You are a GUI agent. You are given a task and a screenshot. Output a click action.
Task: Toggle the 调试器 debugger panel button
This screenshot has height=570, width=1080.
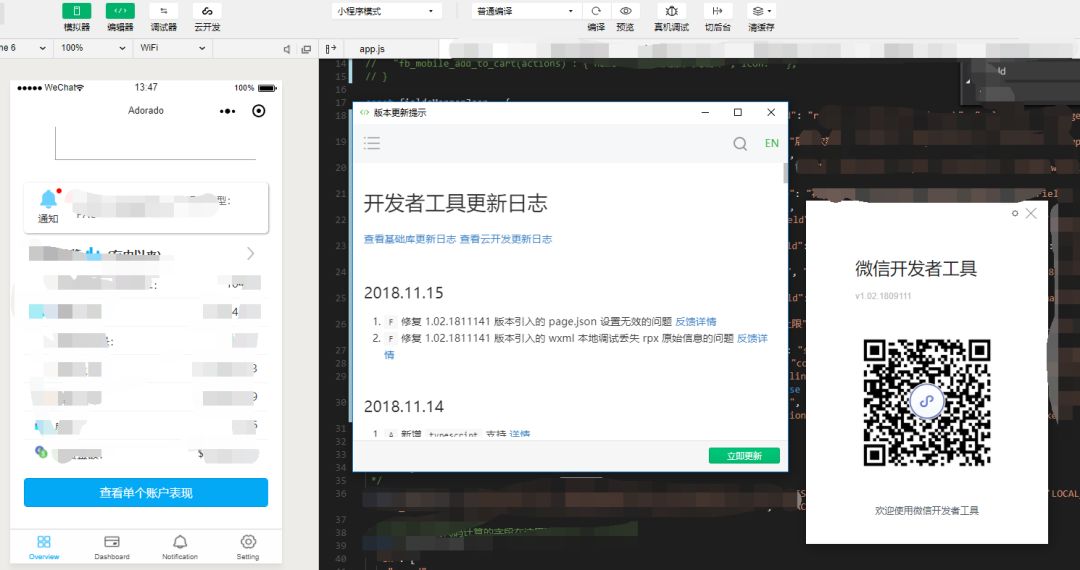tap(164, 11)
